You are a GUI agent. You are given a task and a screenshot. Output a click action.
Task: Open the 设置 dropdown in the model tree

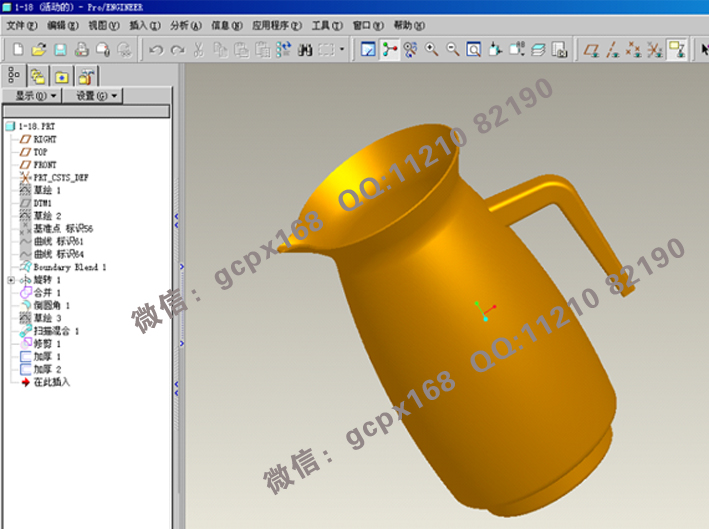pos(97,96)
